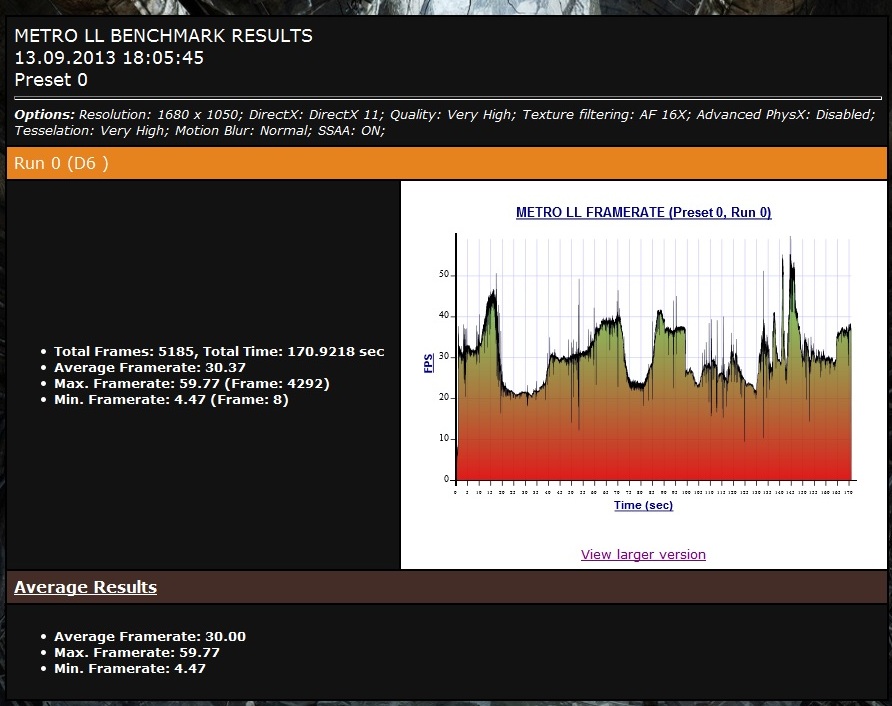The width and height of the screenshot is (892, 706).
Task: Click the Options label
Action: (x=44, y=114)
